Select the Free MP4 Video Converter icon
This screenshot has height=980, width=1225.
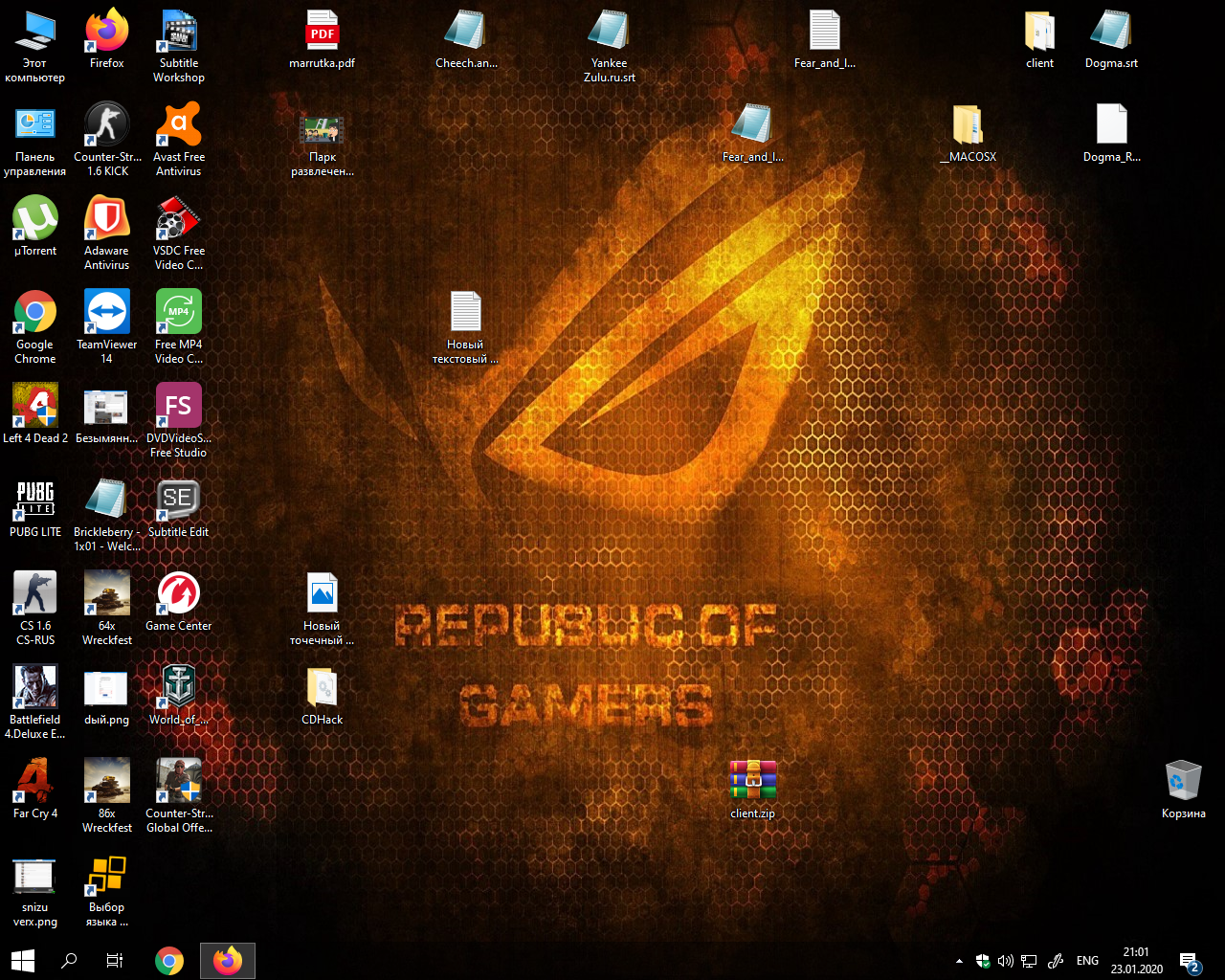(179, 326)
